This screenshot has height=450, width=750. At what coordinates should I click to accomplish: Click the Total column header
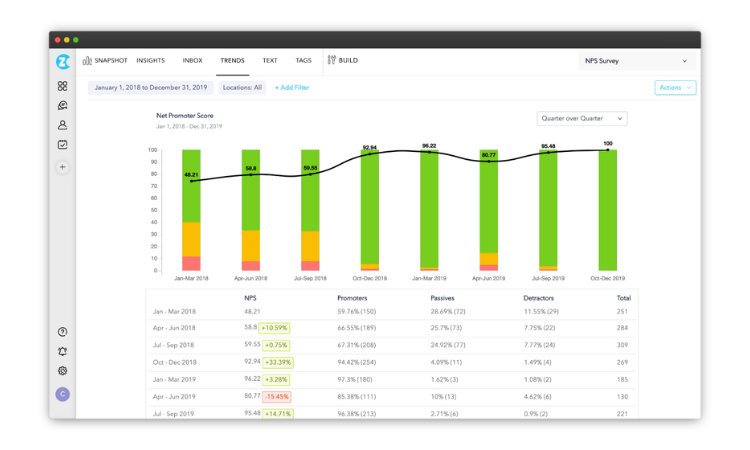click(624, 298)
